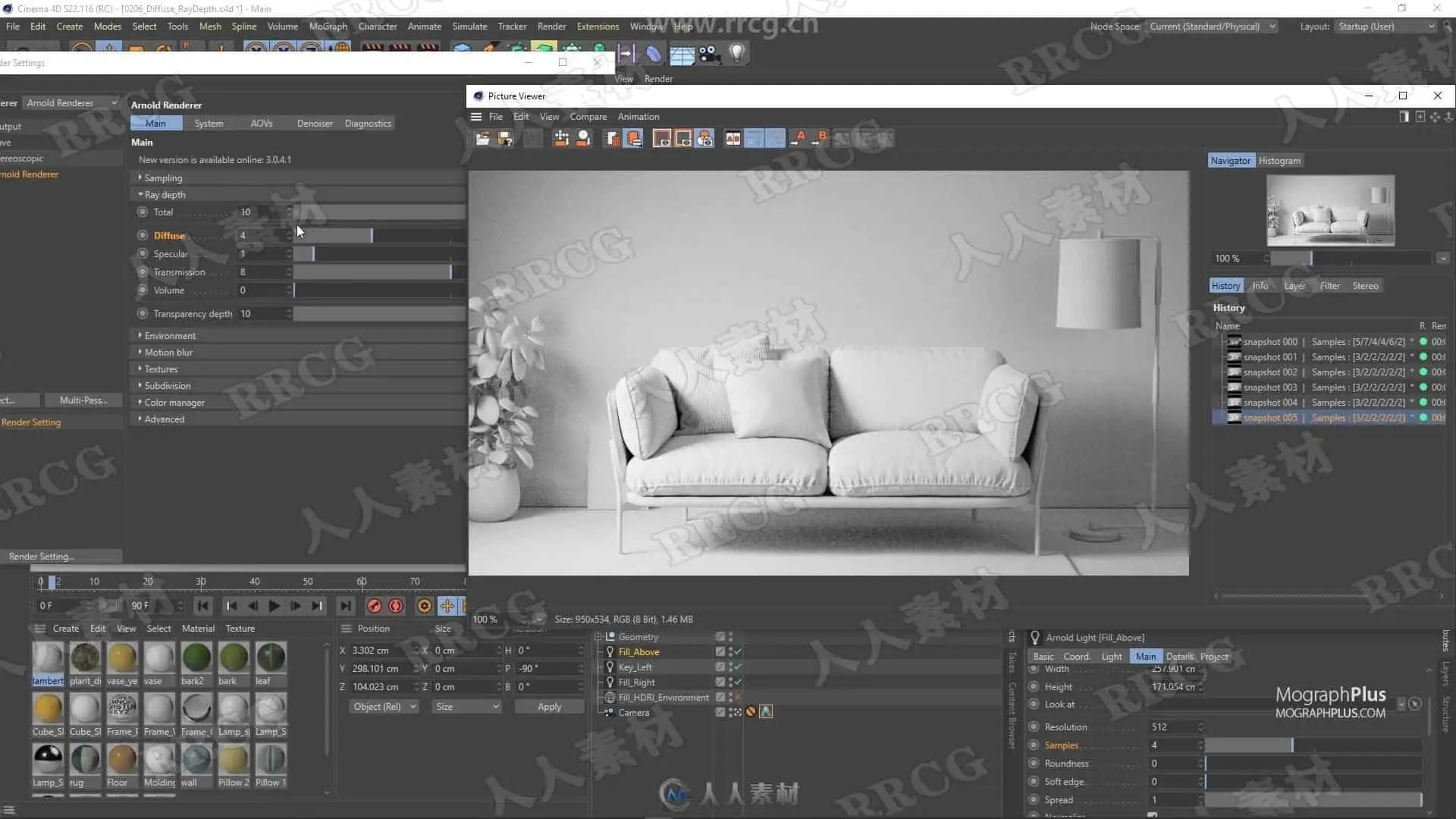Open the Object (Rel) coordinate dropdown

click(x=384, y=707)
